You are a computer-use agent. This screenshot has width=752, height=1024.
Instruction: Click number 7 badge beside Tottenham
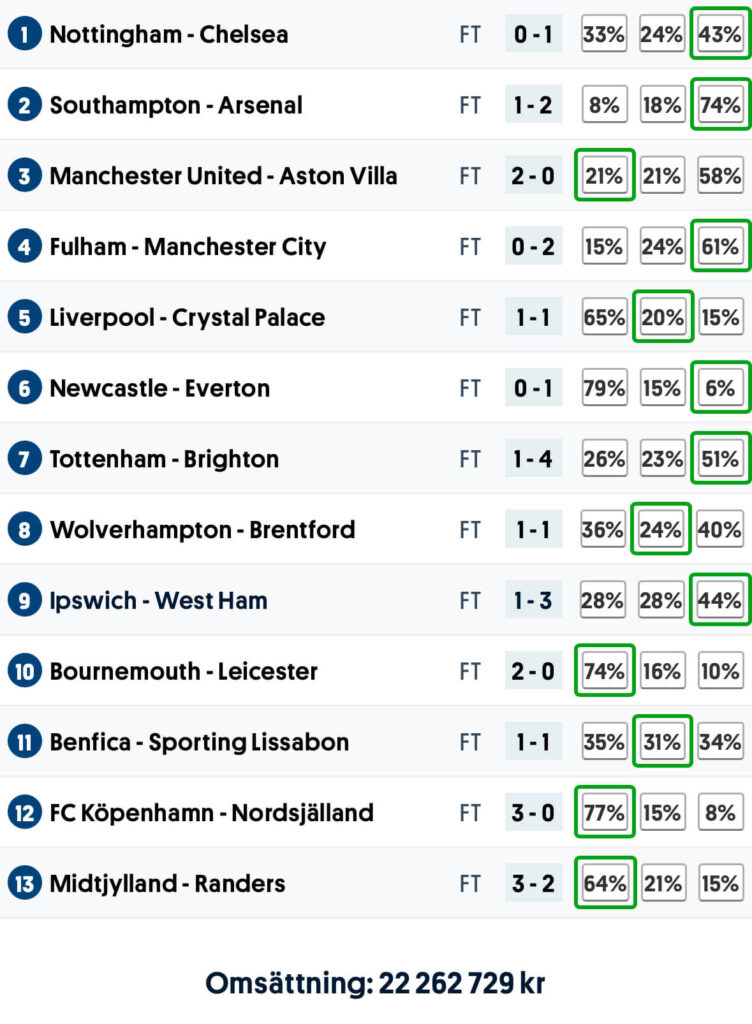click(24, 460)
